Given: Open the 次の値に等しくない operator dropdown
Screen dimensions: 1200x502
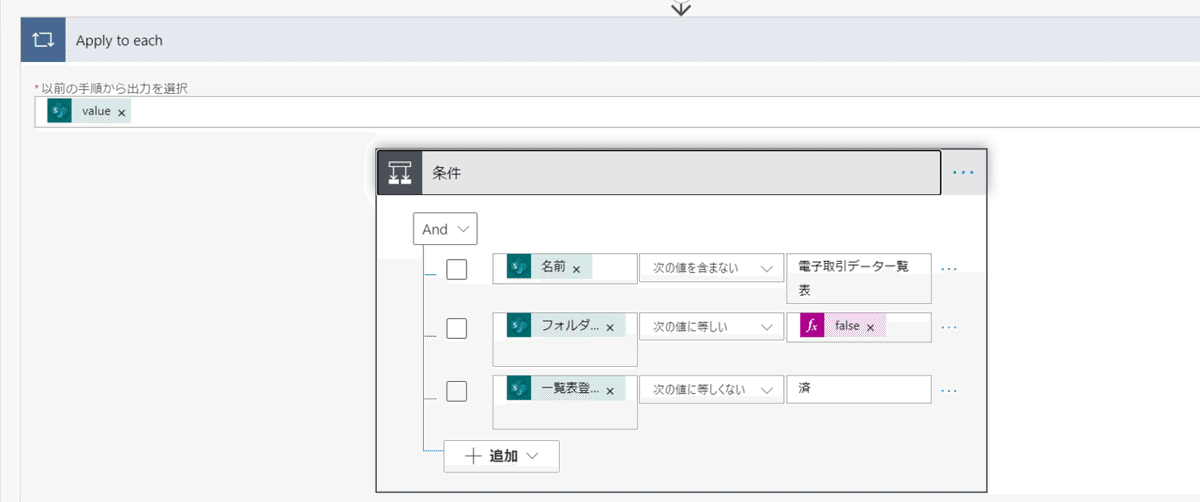Looking at the screenshot, I should (711, 389).
